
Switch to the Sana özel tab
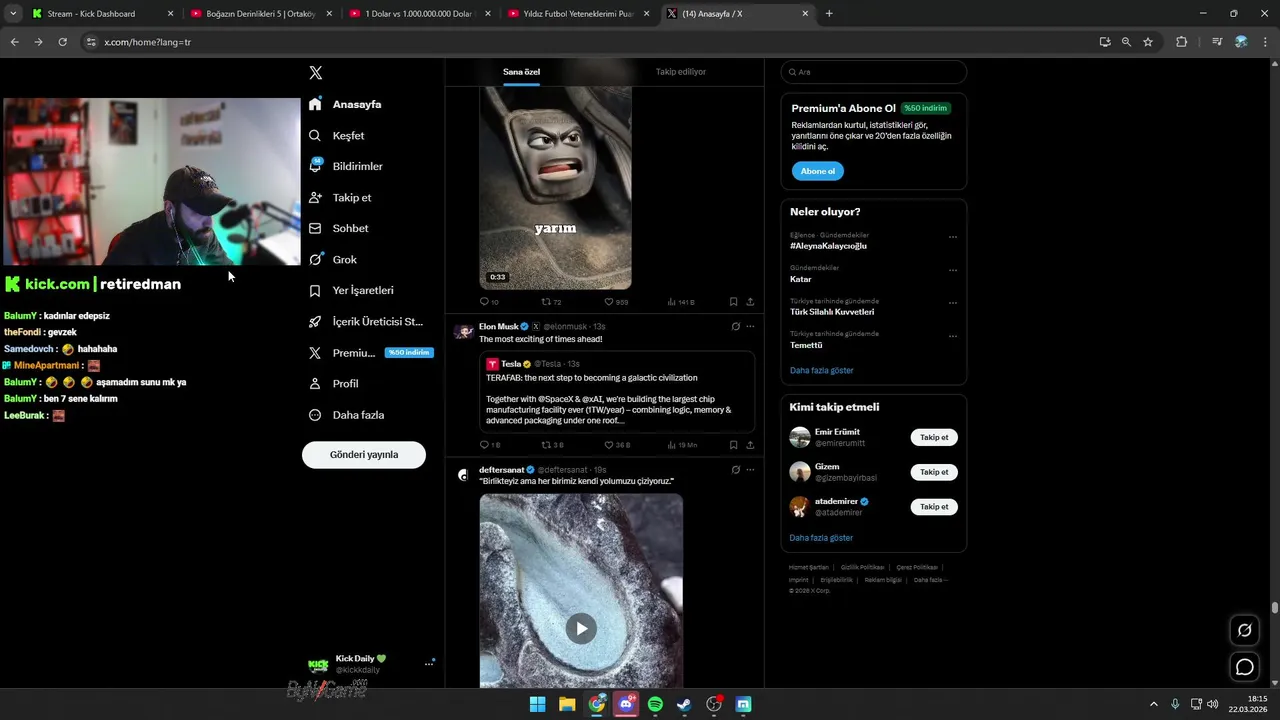[521, 72]
